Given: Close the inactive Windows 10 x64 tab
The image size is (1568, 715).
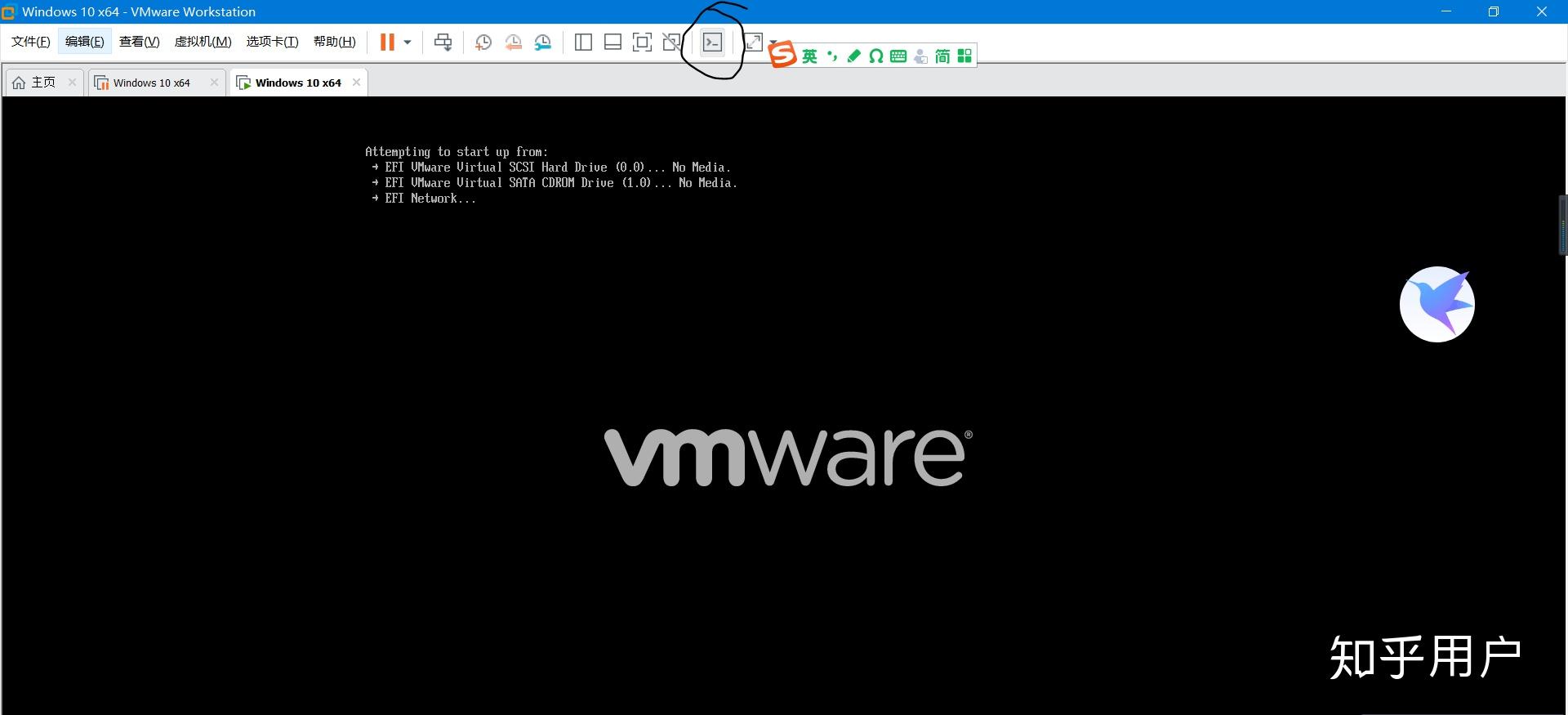Looking at the screenshot, I should tap(214, 82).
